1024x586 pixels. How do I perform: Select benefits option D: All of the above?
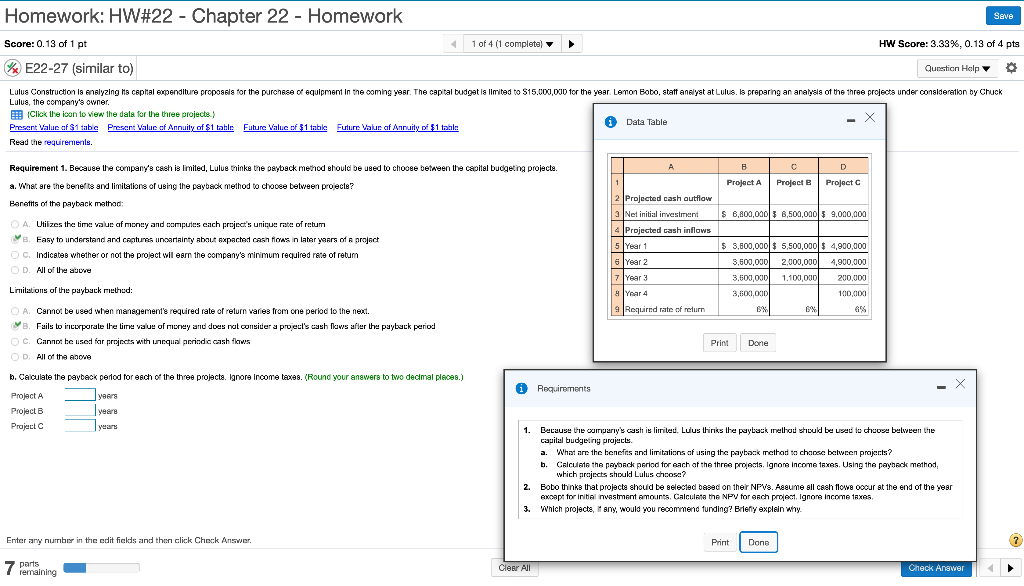point(15,270)
